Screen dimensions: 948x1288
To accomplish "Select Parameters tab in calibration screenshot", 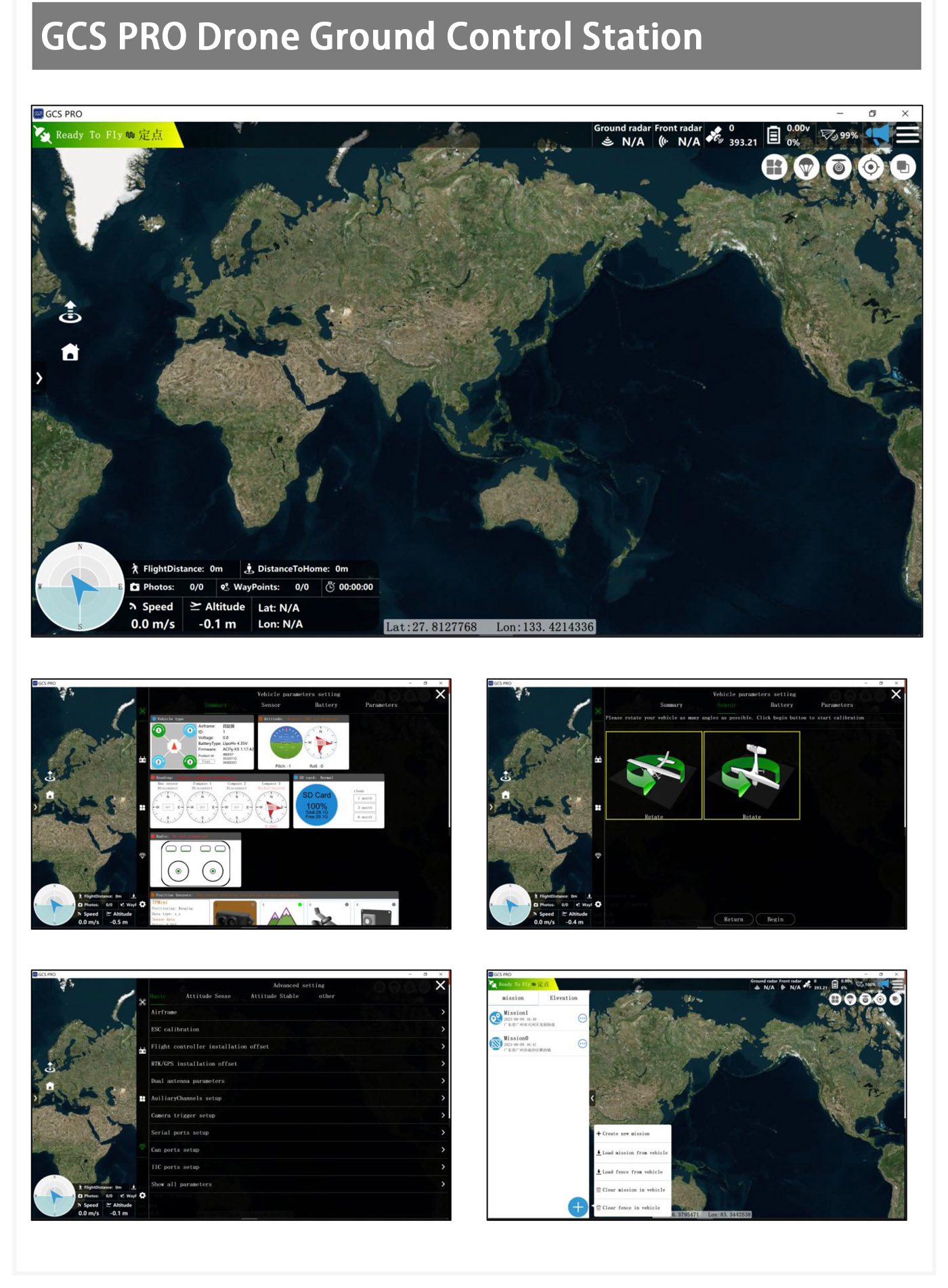I will tap(837, 705).
